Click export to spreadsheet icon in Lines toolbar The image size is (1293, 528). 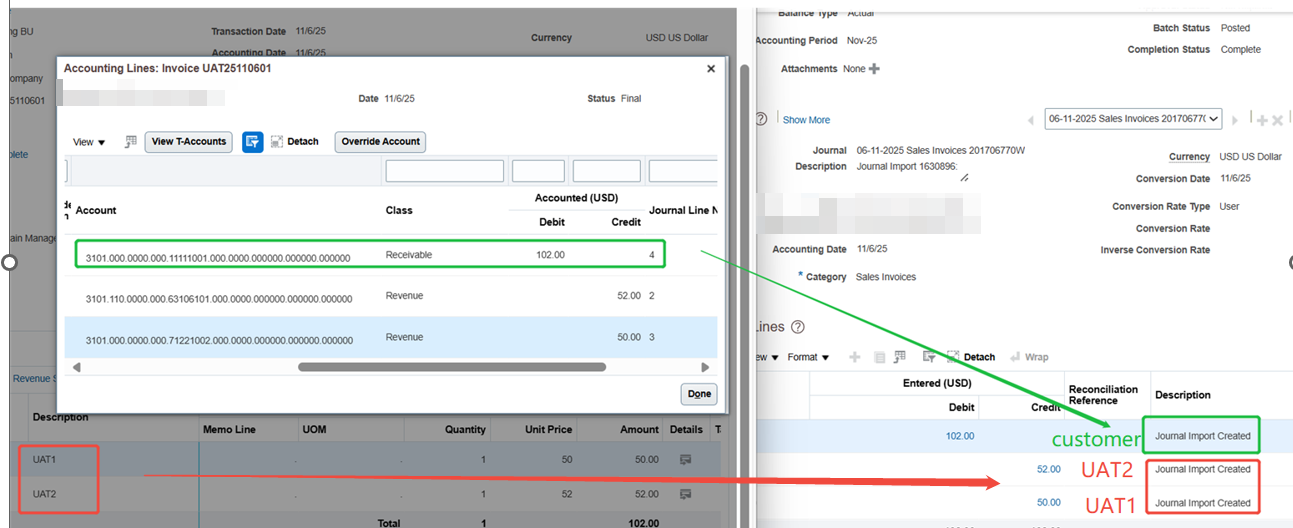click(900, 357)
